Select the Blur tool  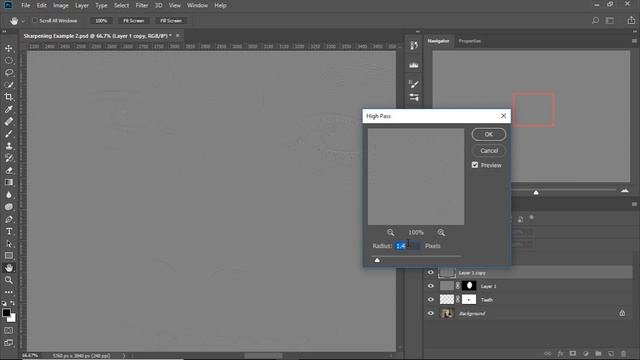(x=9, y=195)
